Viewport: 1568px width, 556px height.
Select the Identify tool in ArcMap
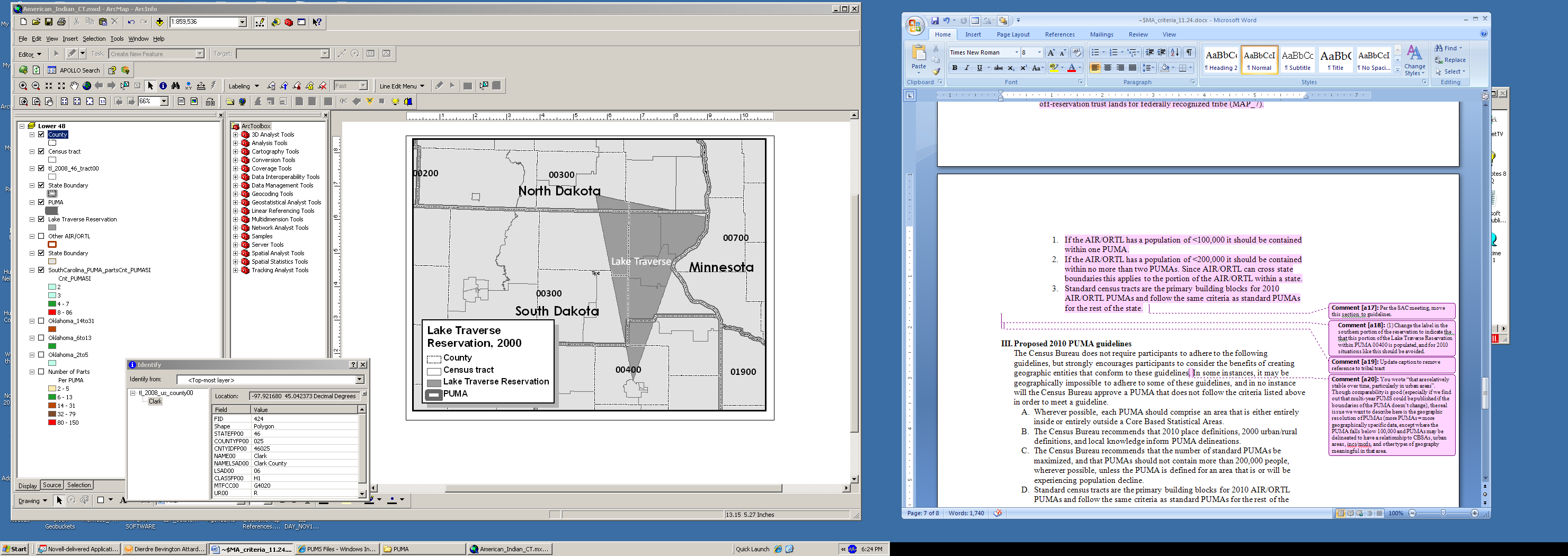click(x=163, y=86)
